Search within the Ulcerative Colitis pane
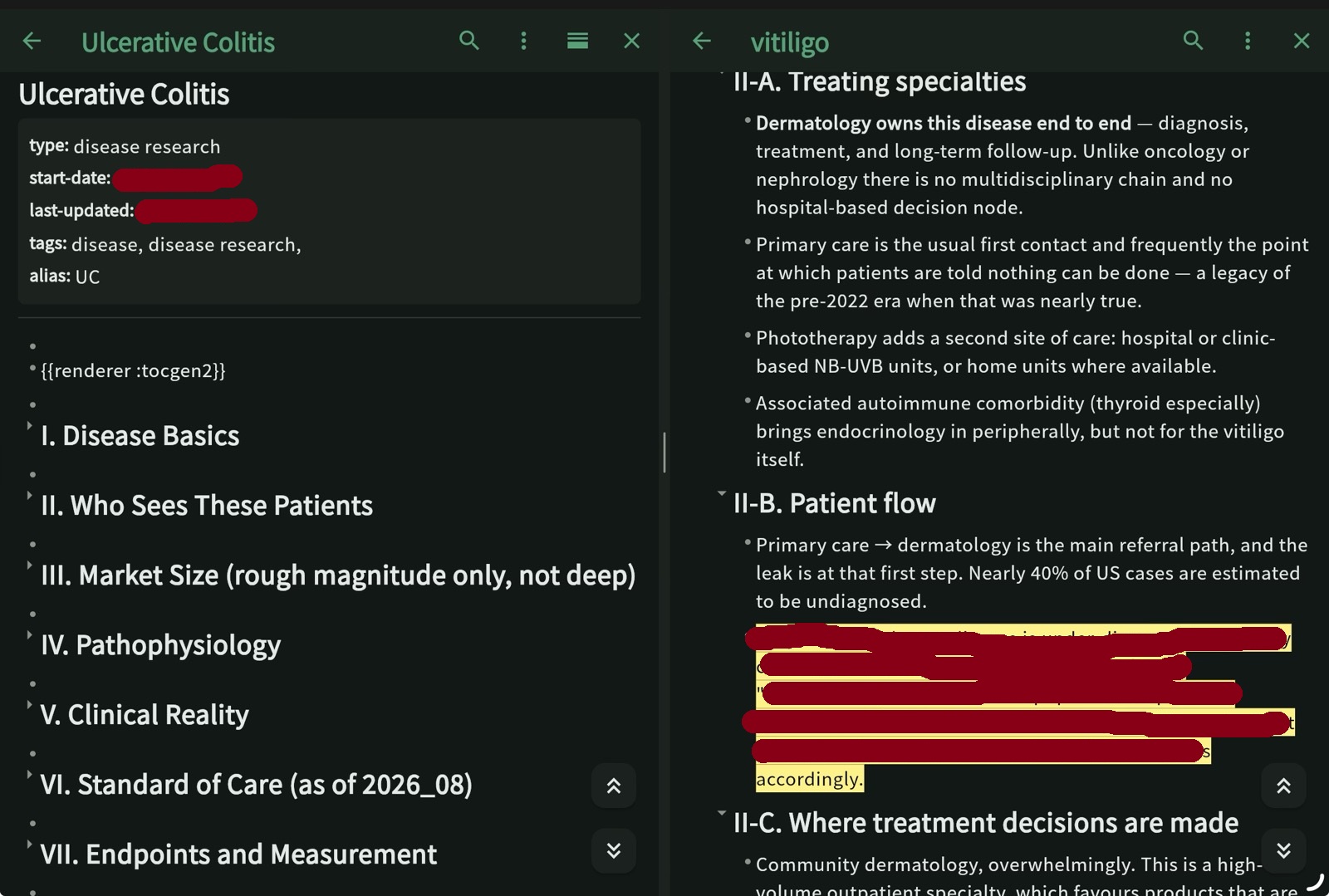Image resolution: width=1329 pixels, height=896 pixels. (469, 41)
